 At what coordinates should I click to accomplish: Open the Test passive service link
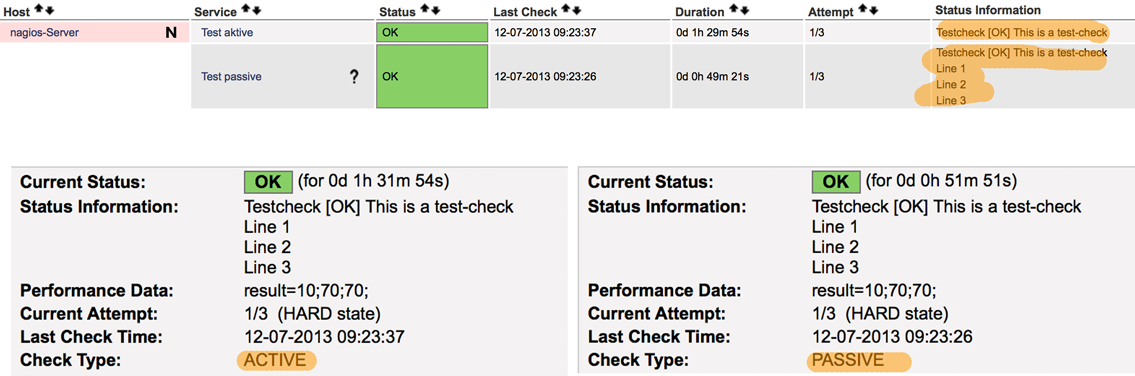[x=231, y=77]
